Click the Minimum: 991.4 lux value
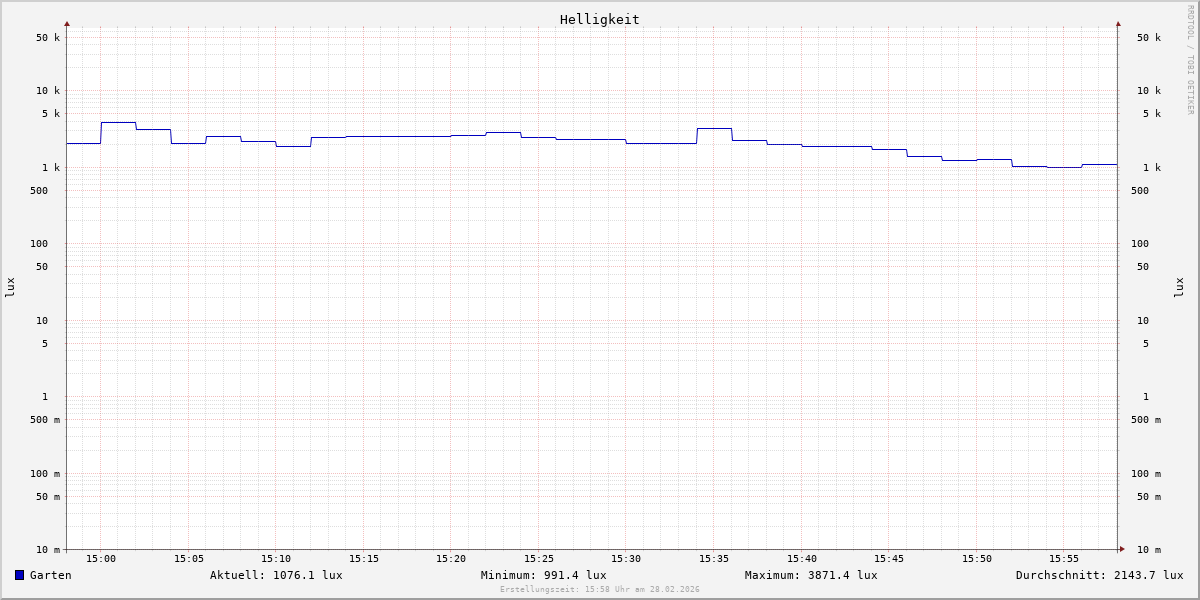Screen dimensions: 1200x600 543,575
